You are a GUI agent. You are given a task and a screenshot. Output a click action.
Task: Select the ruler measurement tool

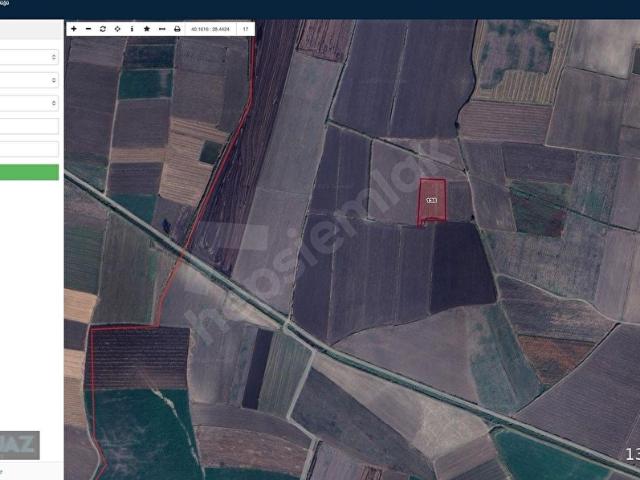[162, 29]
